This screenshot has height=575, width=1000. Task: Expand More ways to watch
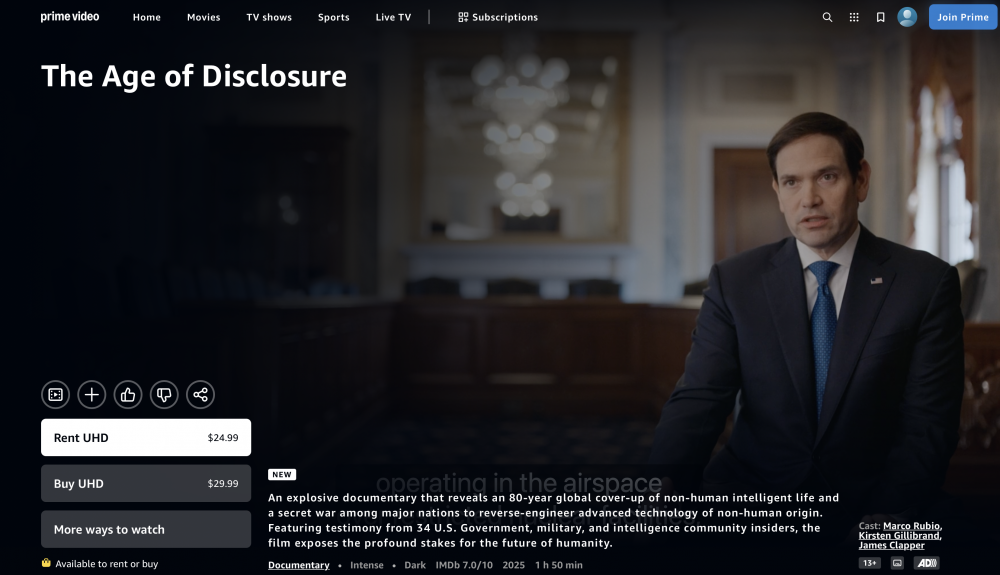coord(146,529)
